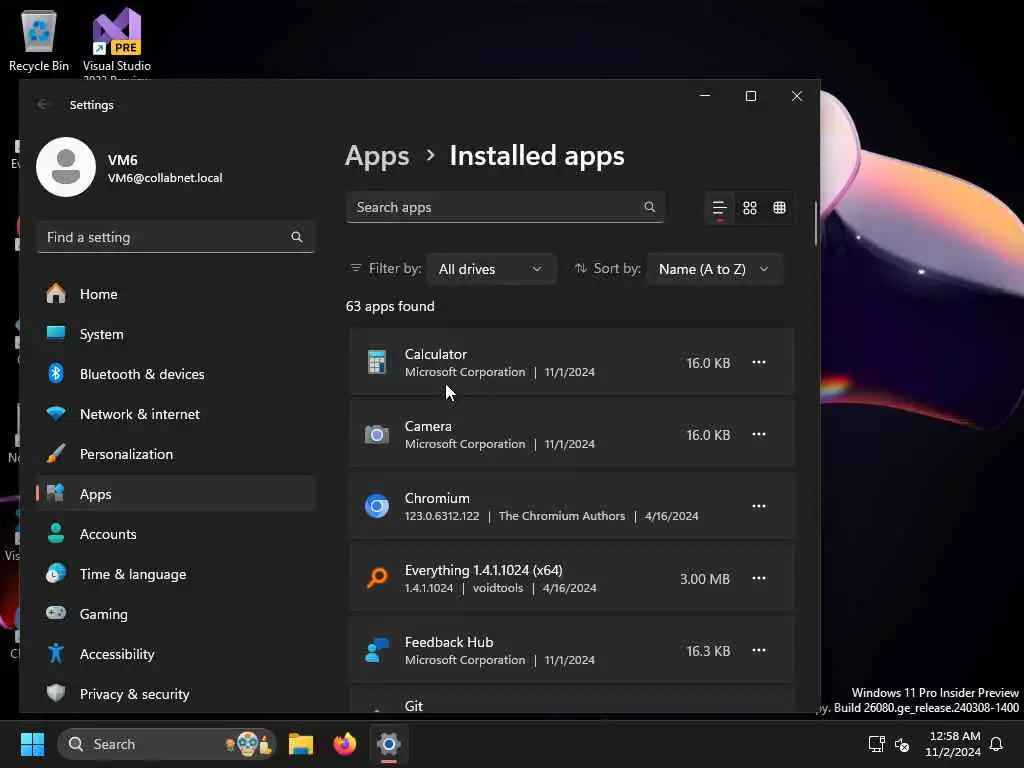1024x768 pixels.
Task: Go to Home settings page
Action: click(176, 295)
